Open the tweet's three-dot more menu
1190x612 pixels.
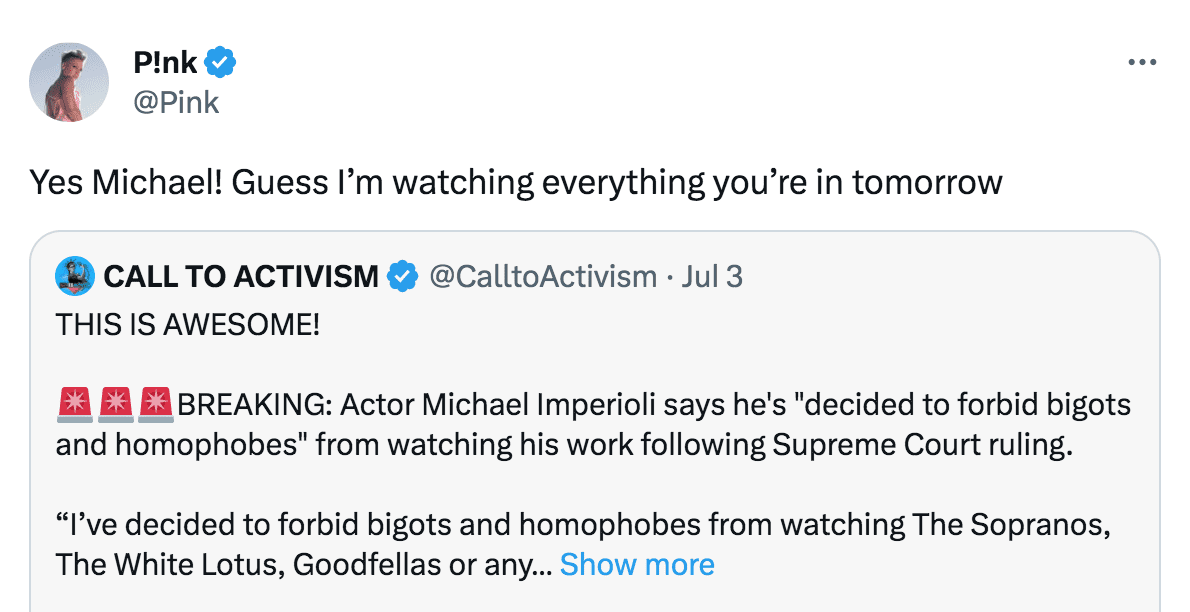pyautogui.click(x=1141, y=63)
